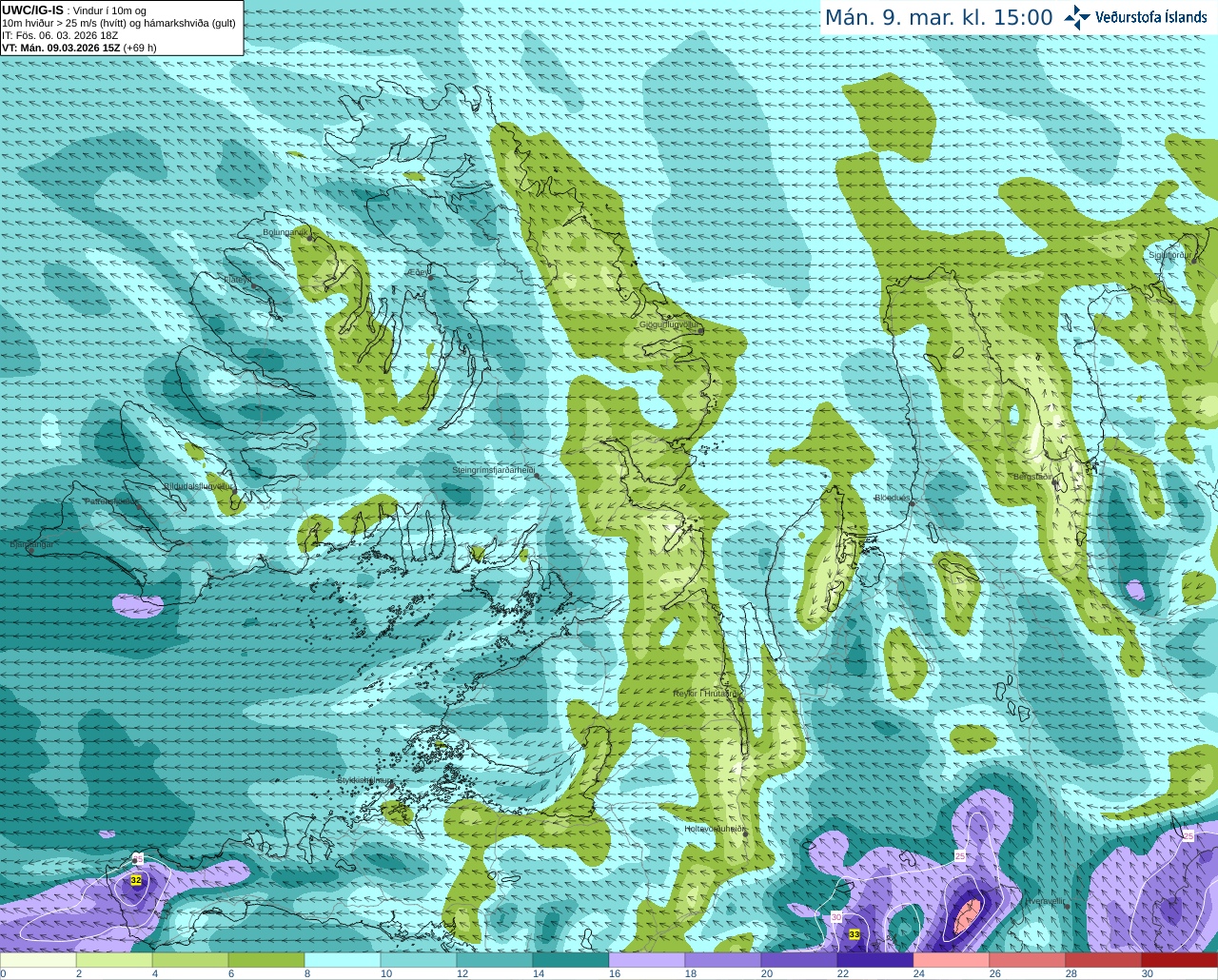Click the 24–26 m/s pink legend swatch
Image resolution: width=1218 pixels, height=980 pixels.
pos(952,960)
